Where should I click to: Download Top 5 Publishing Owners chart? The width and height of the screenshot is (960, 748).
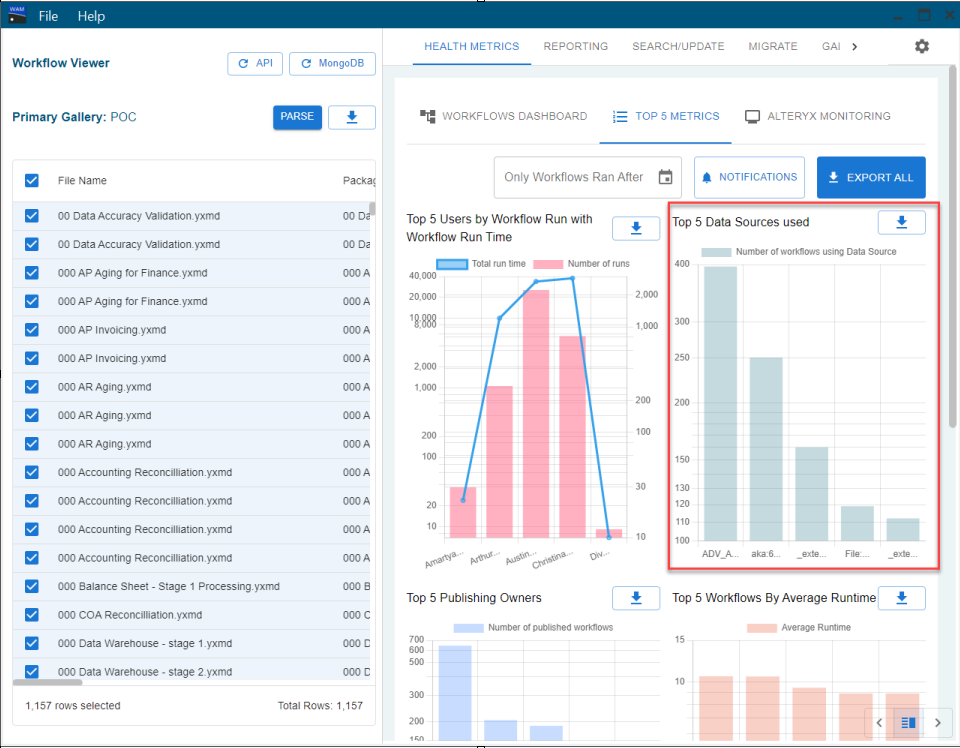(636, 598)
